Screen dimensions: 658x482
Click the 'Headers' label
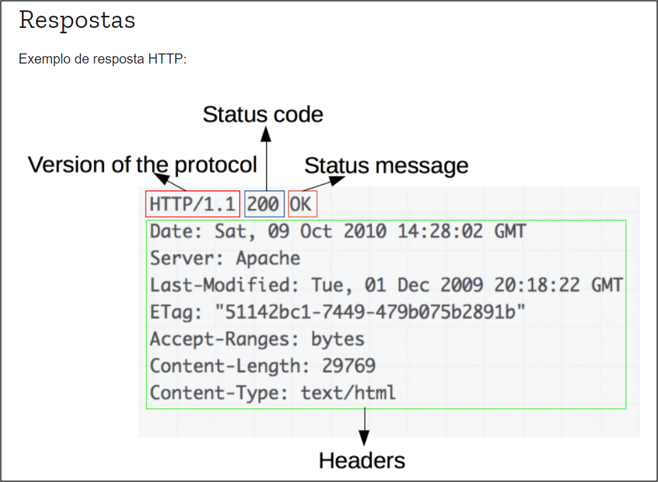click(x=362, y=461)
